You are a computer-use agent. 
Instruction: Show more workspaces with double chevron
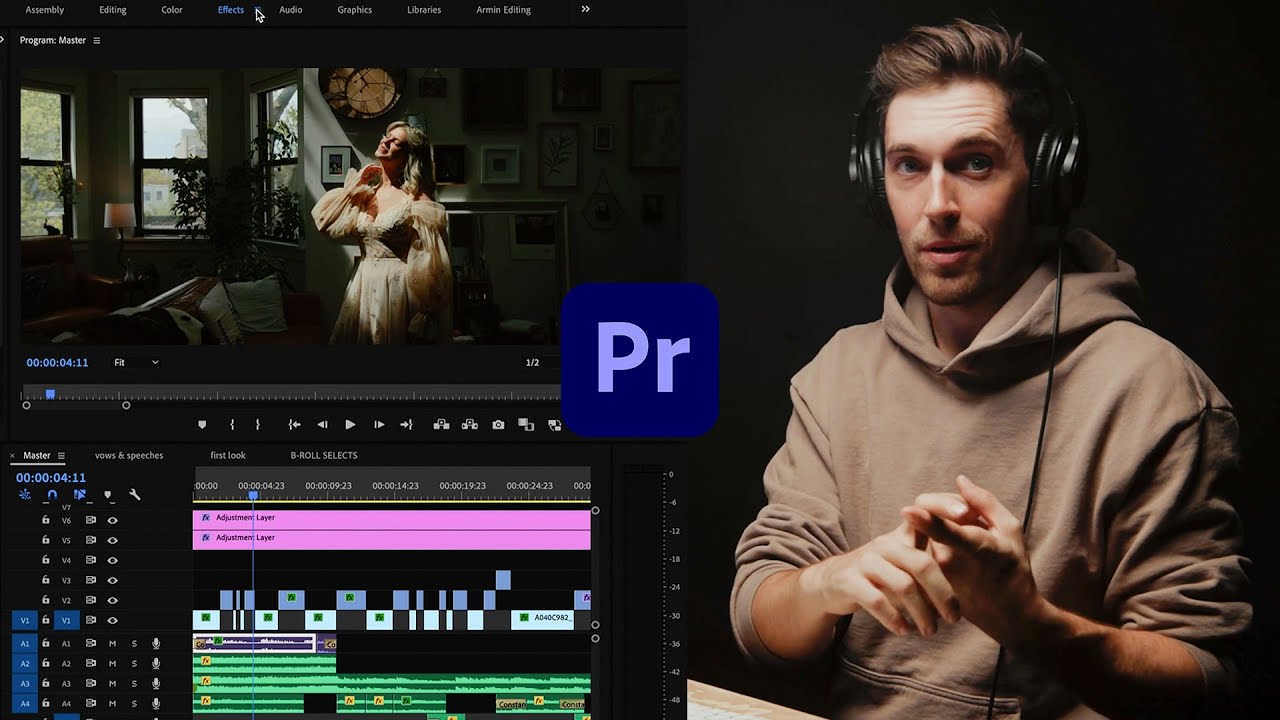(x=585, y=9)
